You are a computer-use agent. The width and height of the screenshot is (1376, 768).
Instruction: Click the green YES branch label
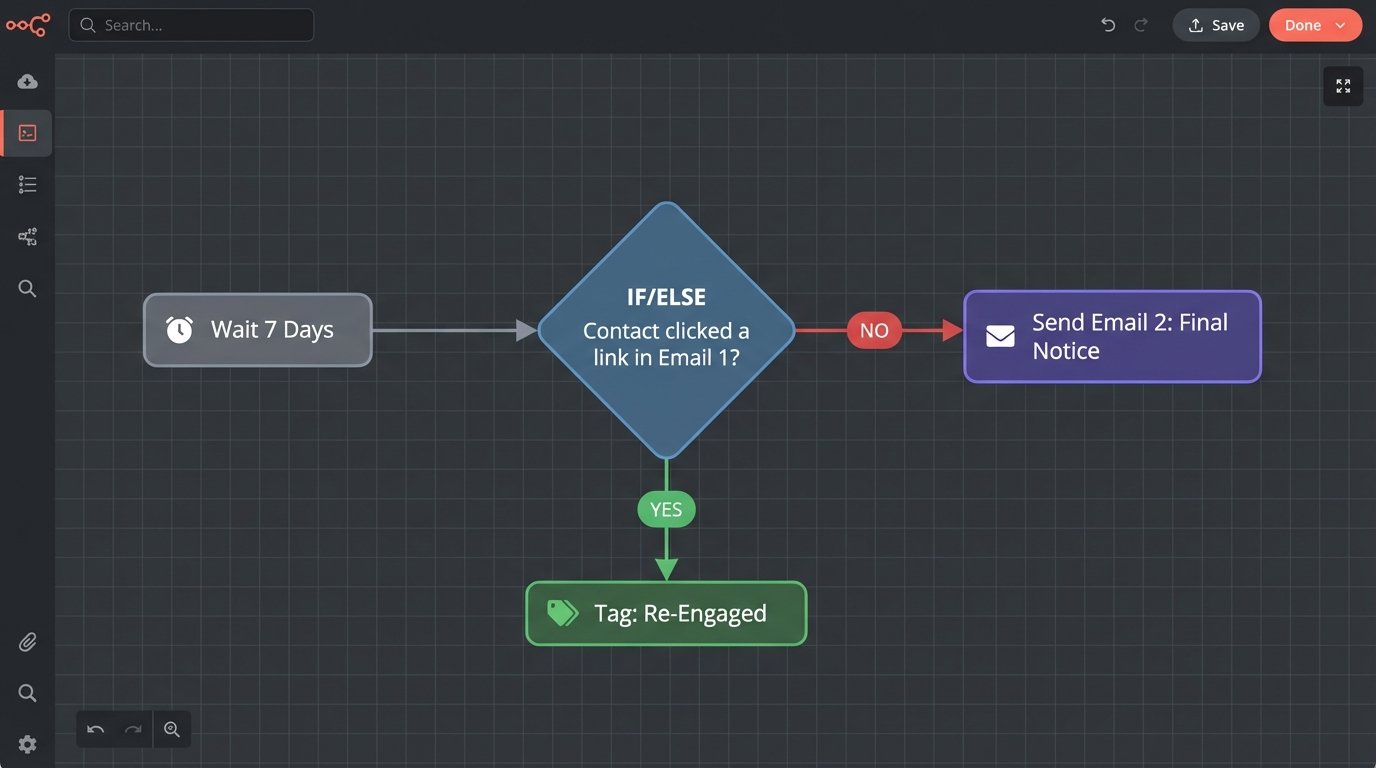pos(666,510)
